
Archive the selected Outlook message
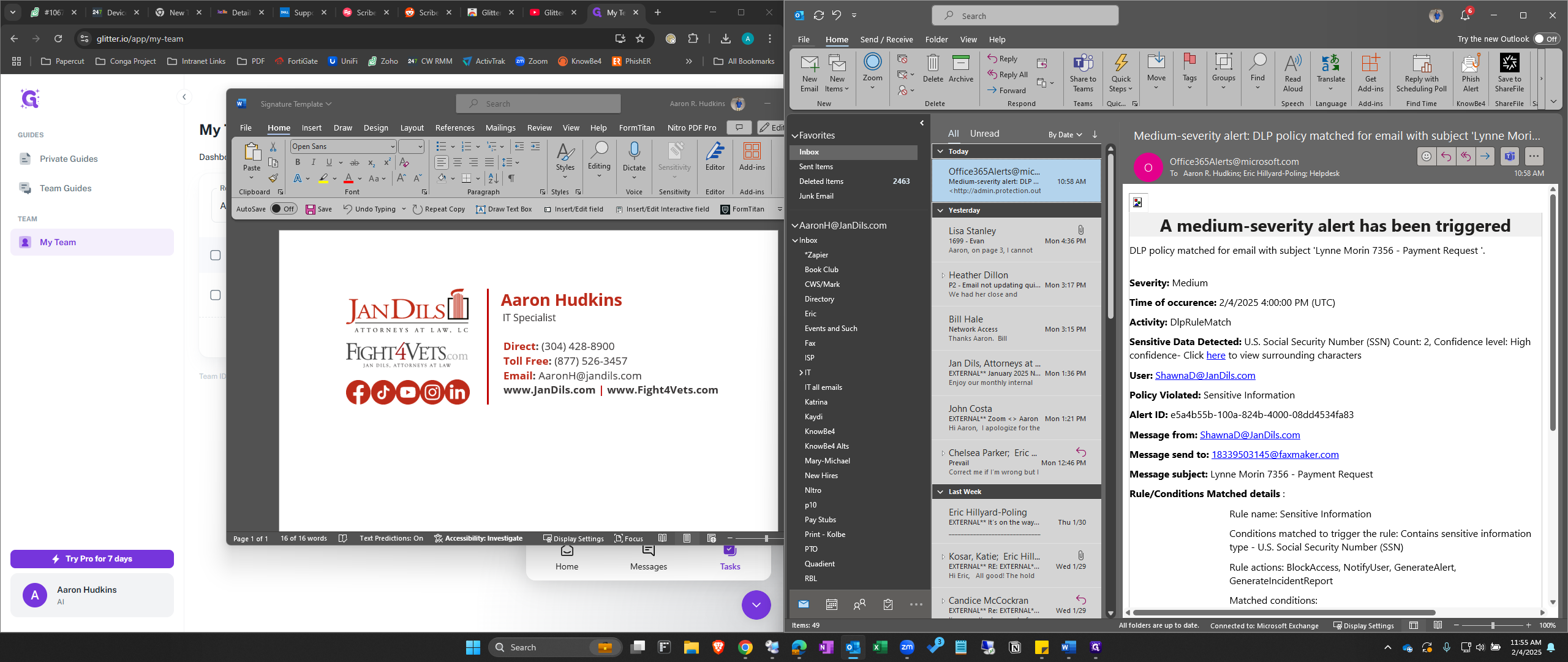click(x=961, y=69)
